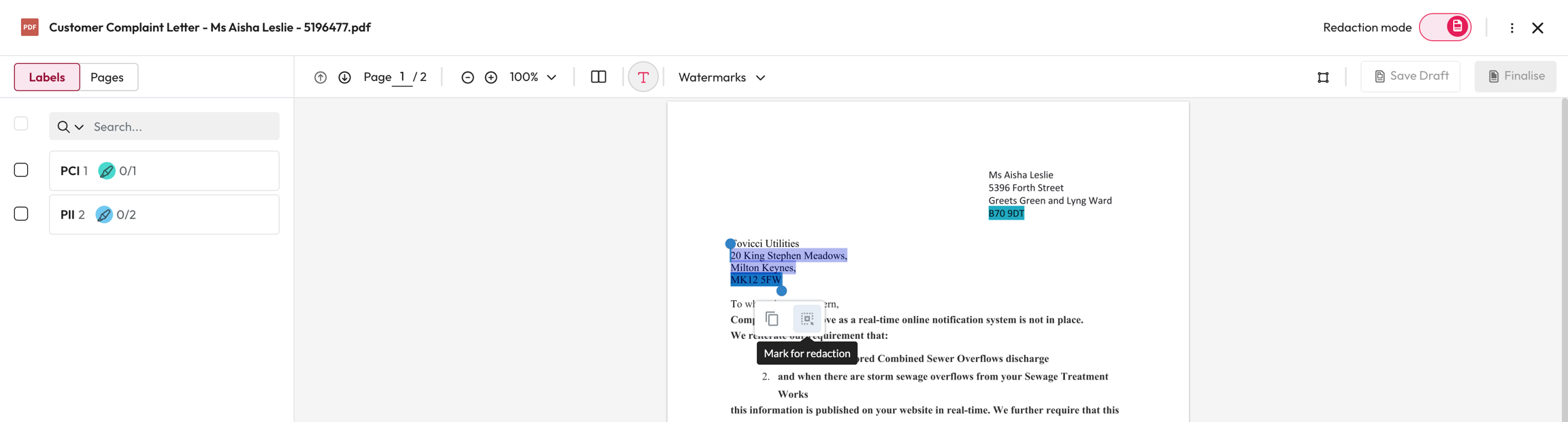Select the text selection T tool
The image size is (1568, 422).
(643, 77)
